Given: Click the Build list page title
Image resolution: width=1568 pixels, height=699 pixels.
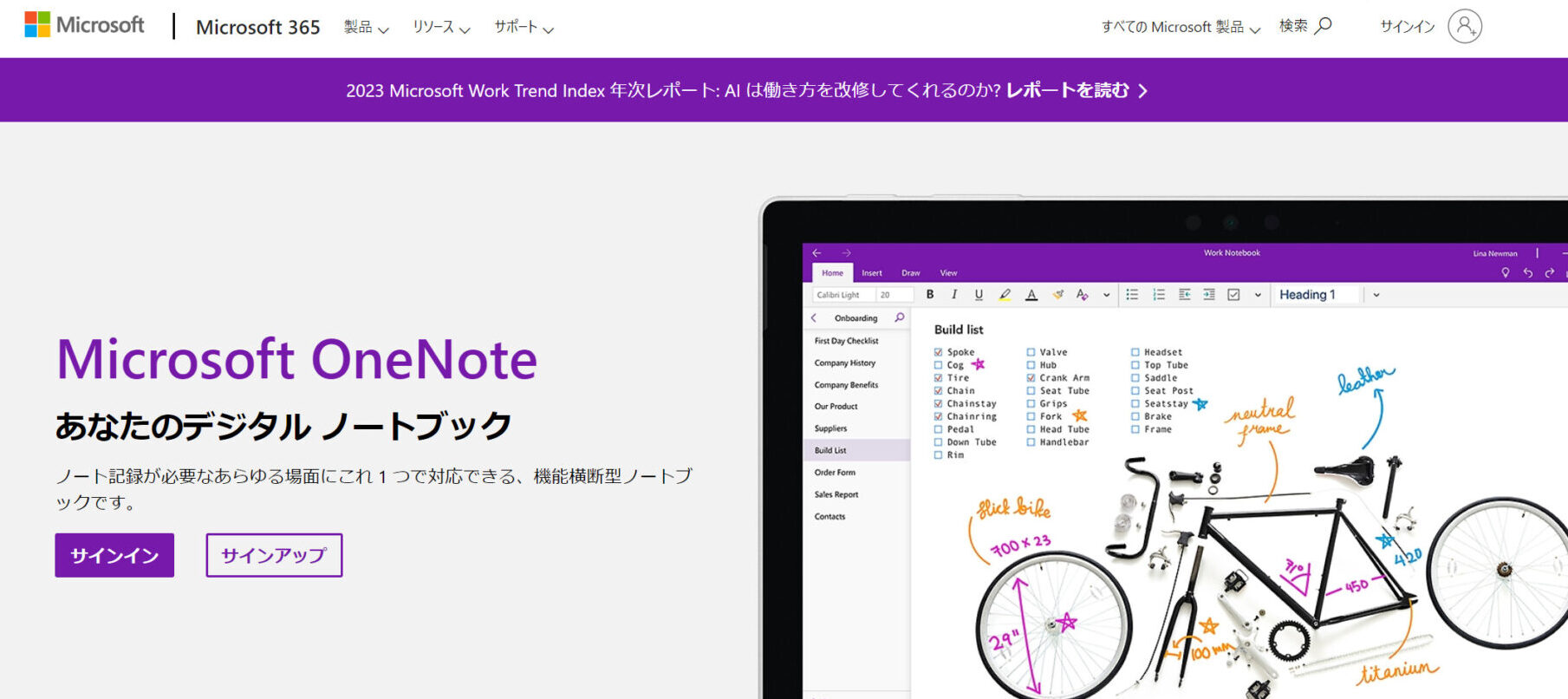Looking at the screenshot, I should click(x=959, y=330).
